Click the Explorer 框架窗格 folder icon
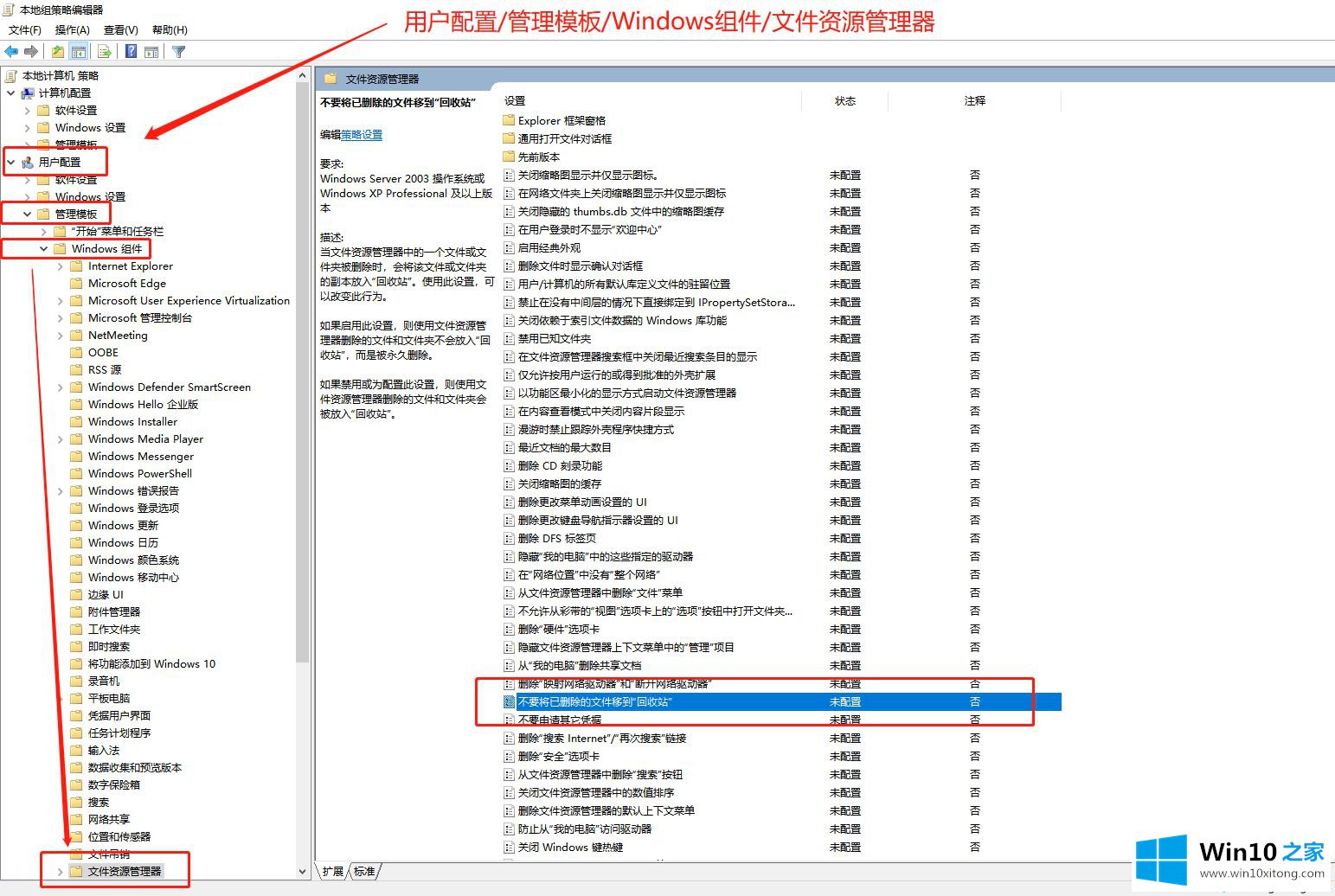 point(509,120)
